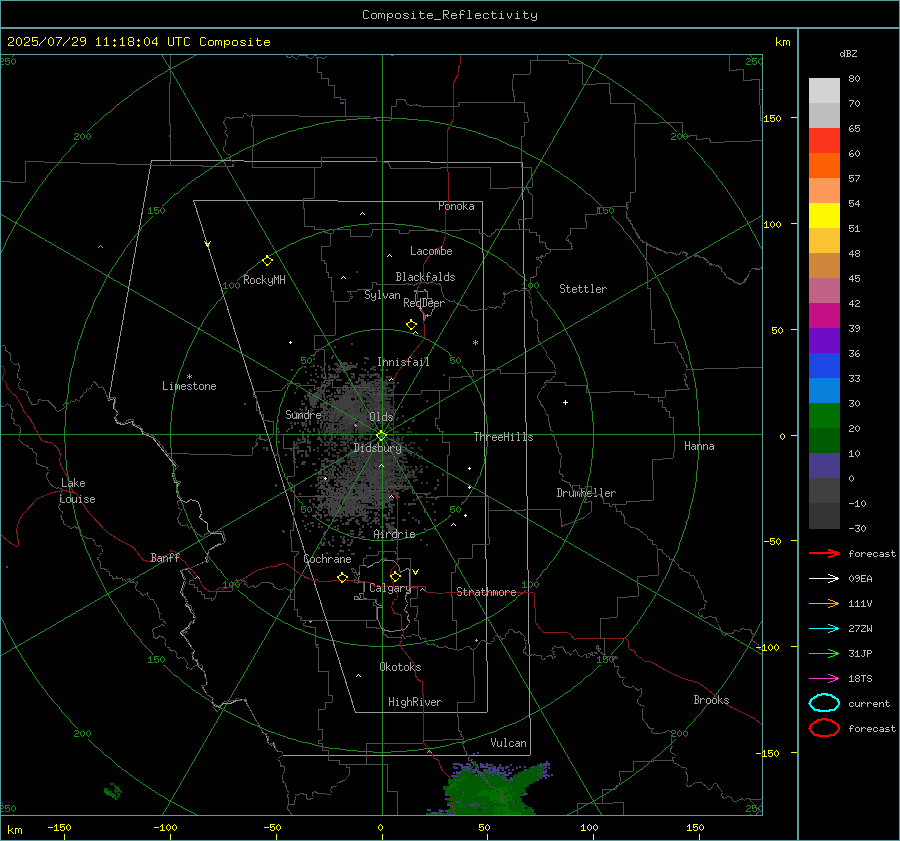The height and width of the screenshot is (841, 900).
Task: Click the yellow diamond marker below Cochrane
Action: click(342, 578)
